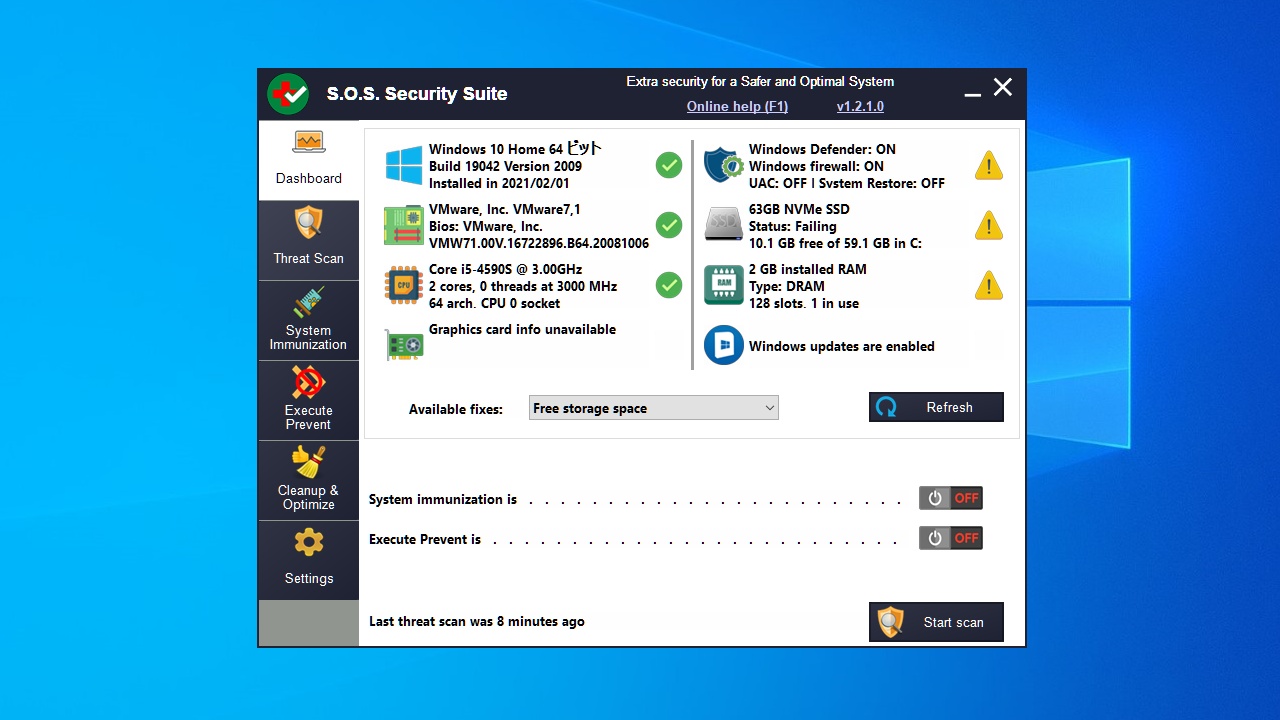The height and width of the screenshot is (720, 1280).
Task: Click 'Installed in 2021/02/01' text
Action: pos(499,183)
